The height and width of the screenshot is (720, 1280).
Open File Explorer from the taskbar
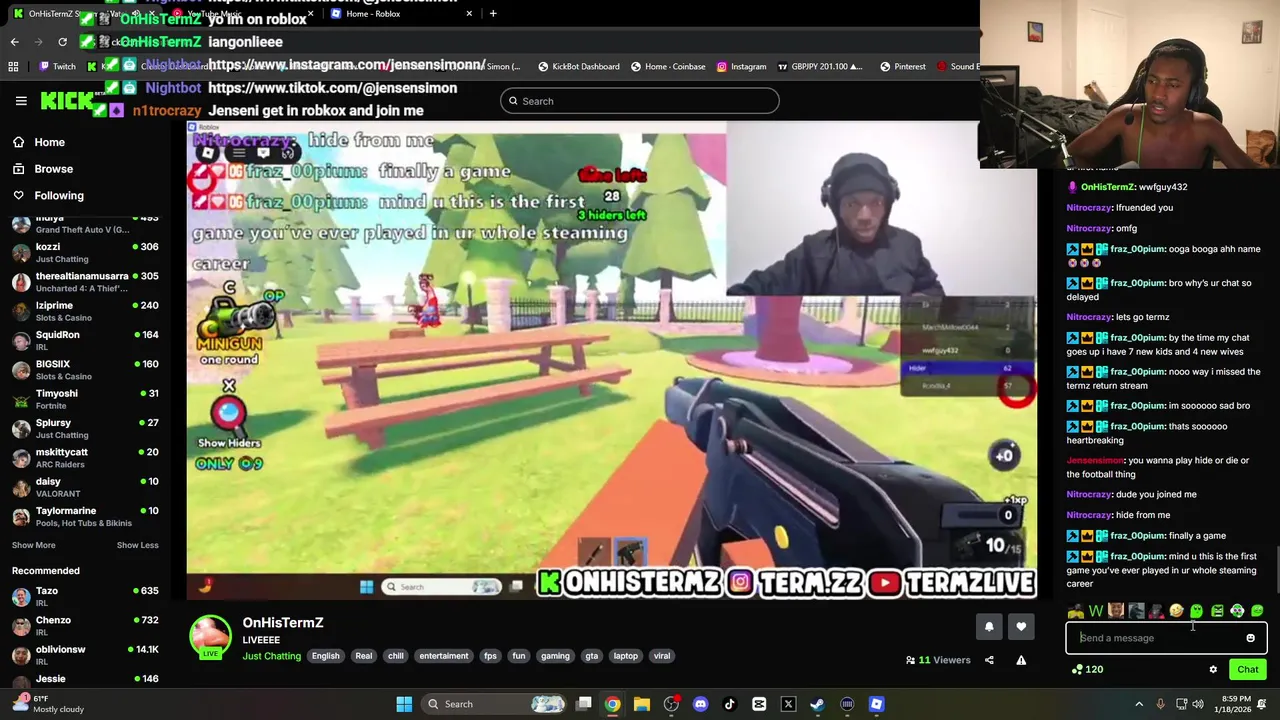(x=642, y=704)
